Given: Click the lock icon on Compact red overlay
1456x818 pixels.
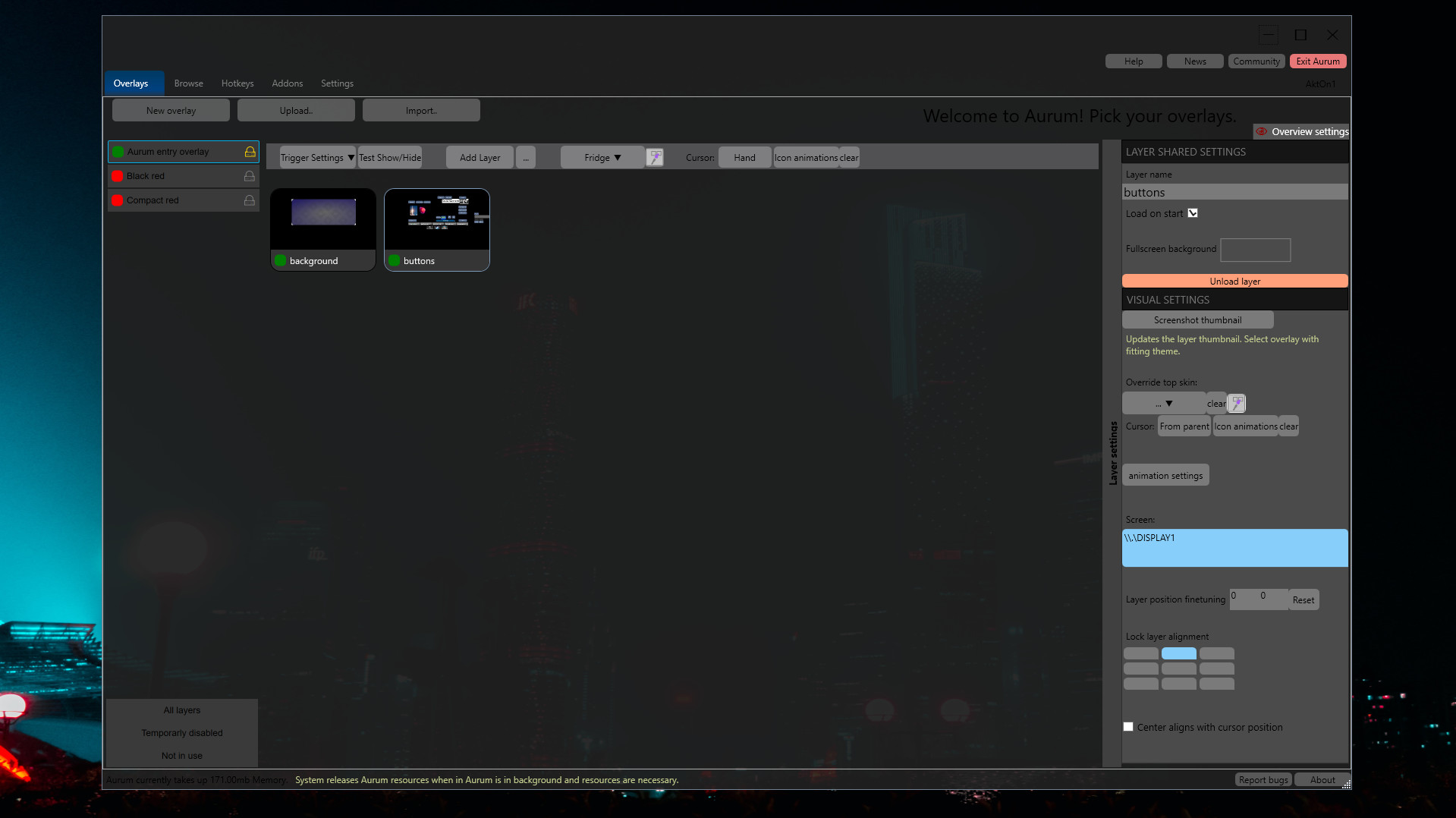Looking at the screenshot, I should pyautogui.click(x=249, y=200).
